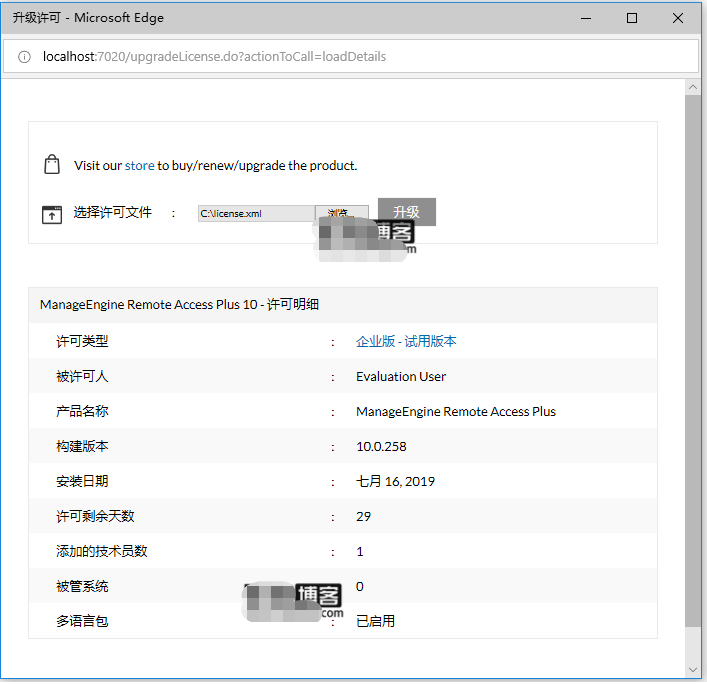Select the build version 10.0.258
This screenshot has height=684, width=707.
click(x=381, y=446)
